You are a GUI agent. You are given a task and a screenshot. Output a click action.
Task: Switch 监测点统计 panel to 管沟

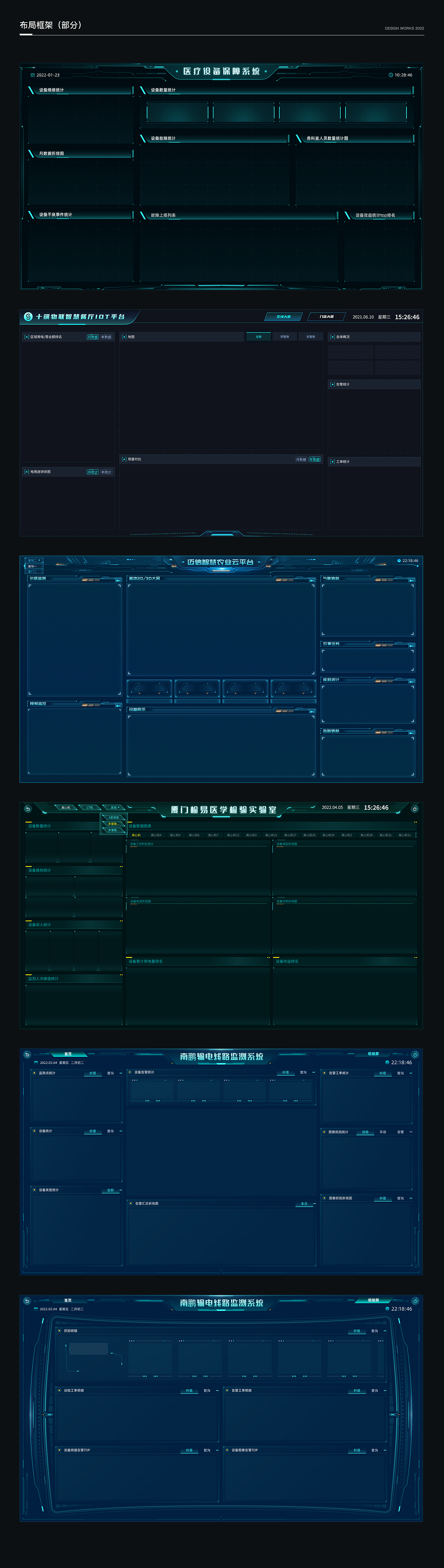click(111, 1073)
